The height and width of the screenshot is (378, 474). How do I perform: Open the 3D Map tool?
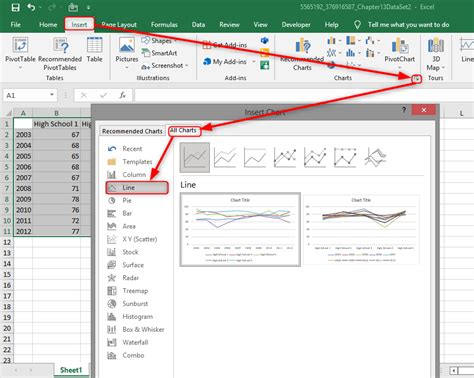click(x=436, y=53)
